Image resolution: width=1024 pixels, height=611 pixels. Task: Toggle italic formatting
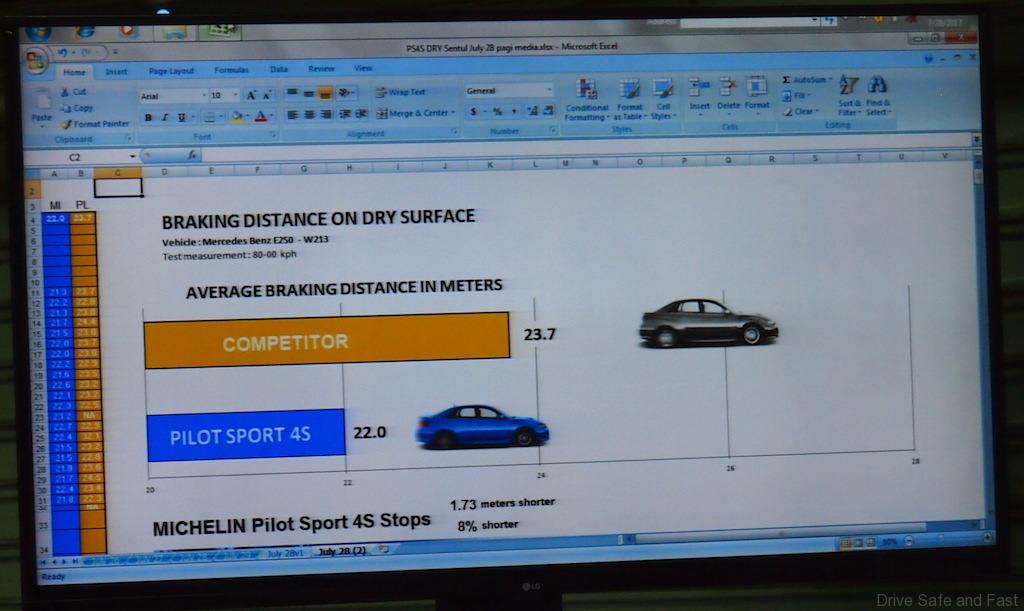[164, 117]
